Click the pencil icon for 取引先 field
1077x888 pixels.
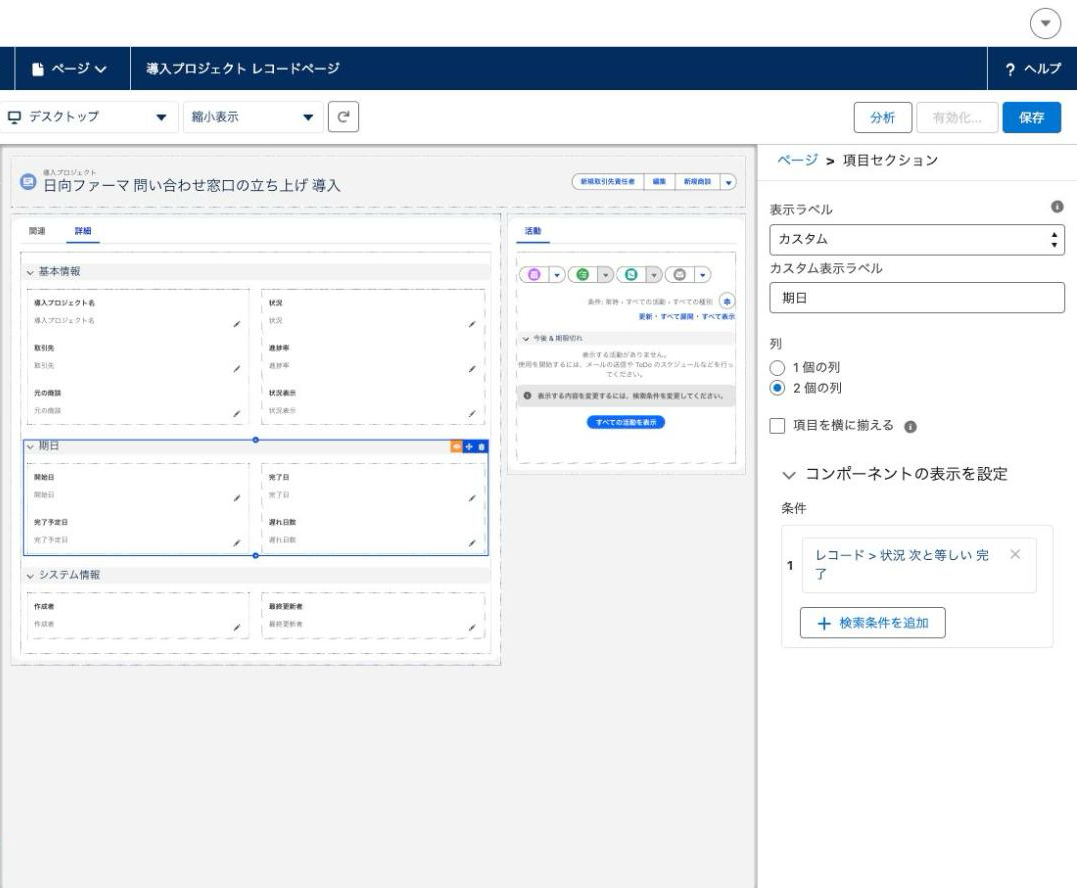[x=237, y=369]
